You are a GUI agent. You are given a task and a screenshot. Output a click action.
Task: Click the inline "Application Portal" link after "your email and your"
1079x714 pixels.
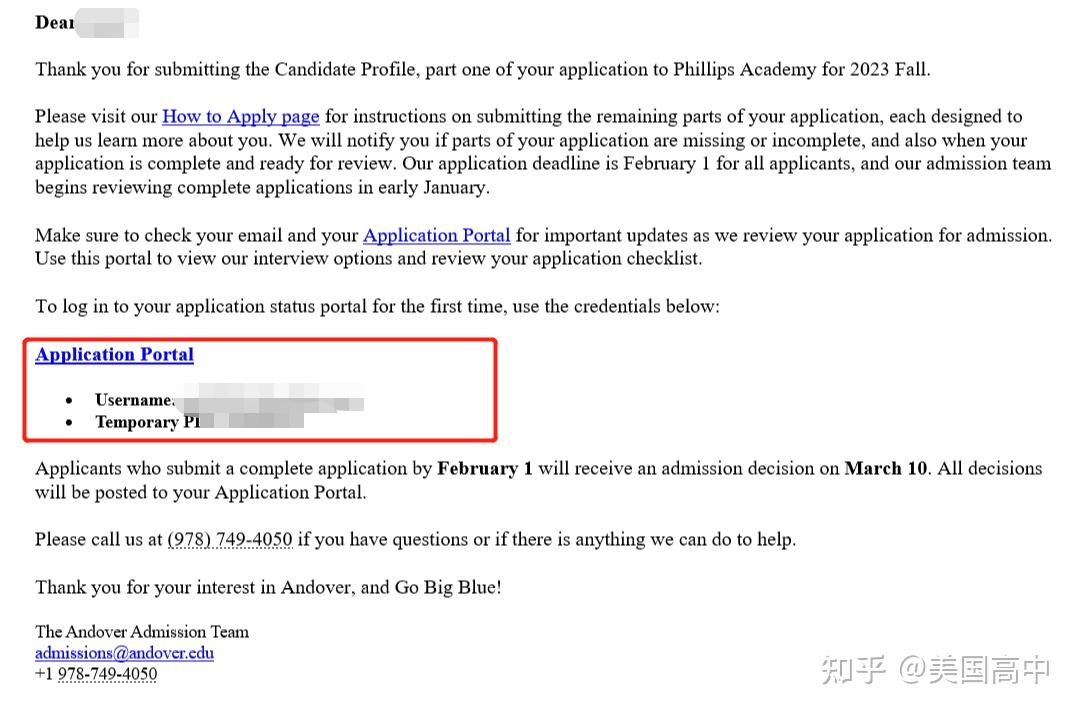[437, 235]
